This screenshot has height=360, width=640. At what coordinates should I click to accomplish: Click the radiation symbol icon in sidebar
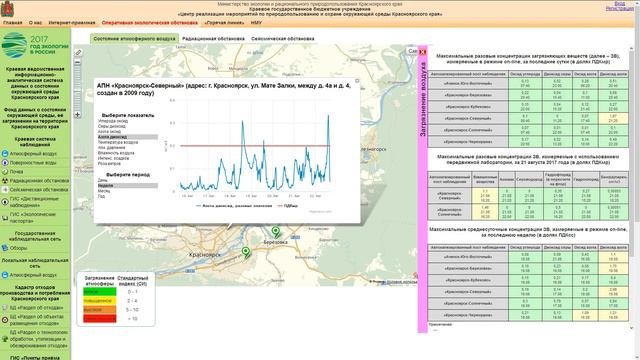(x=5, y=181)
